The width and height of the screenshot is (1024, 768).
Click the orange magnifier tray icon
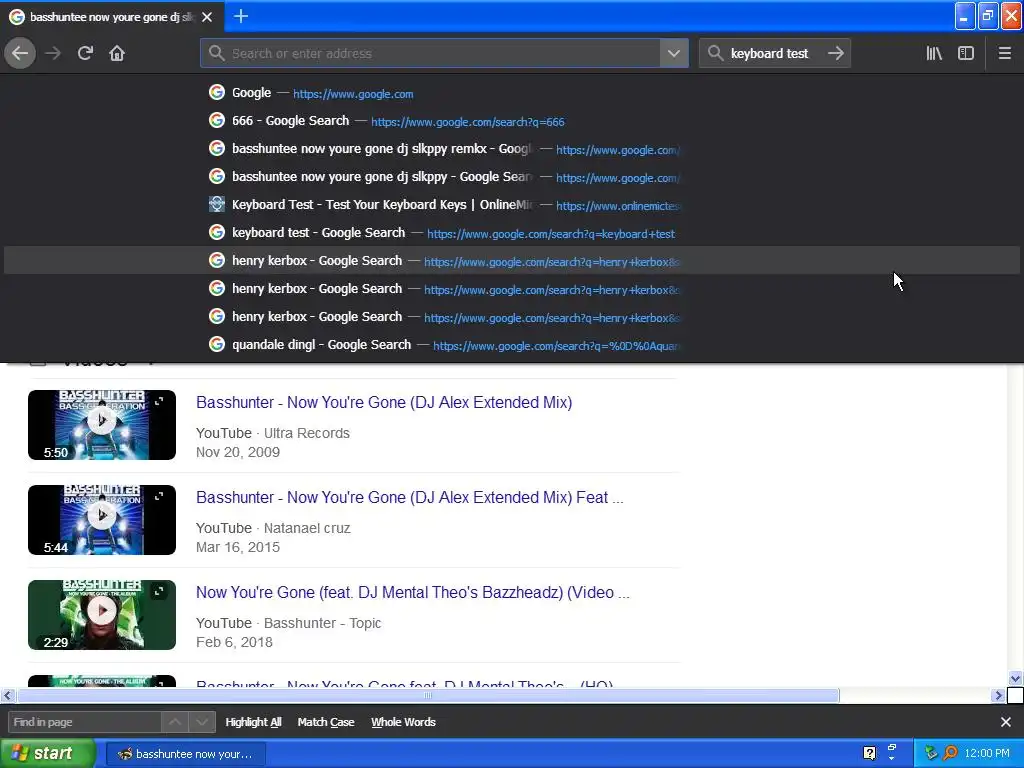click(x=950, y=754)
